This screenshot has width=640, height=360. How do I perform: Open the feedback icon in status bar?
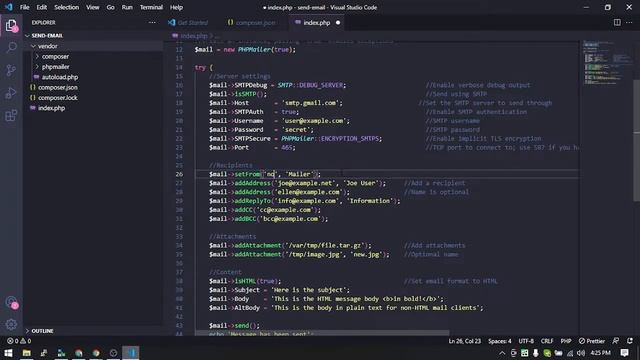pos(616,341)
